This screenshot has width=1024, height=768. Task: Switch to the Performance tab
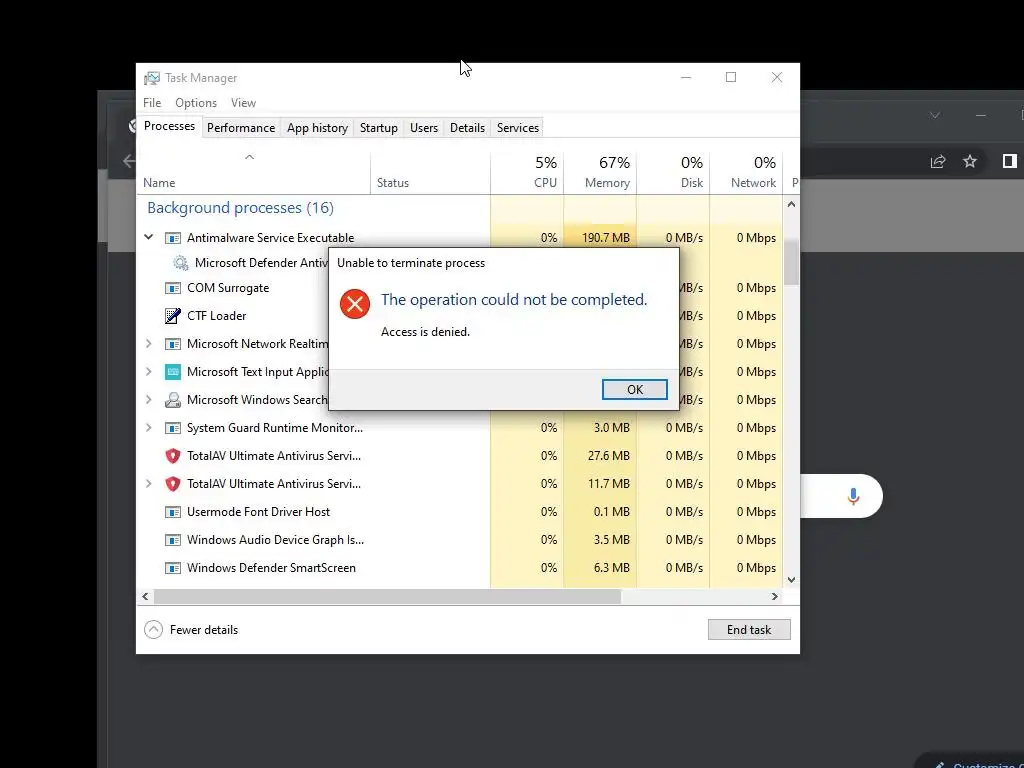pyautogui.click(x=241, y=128)
